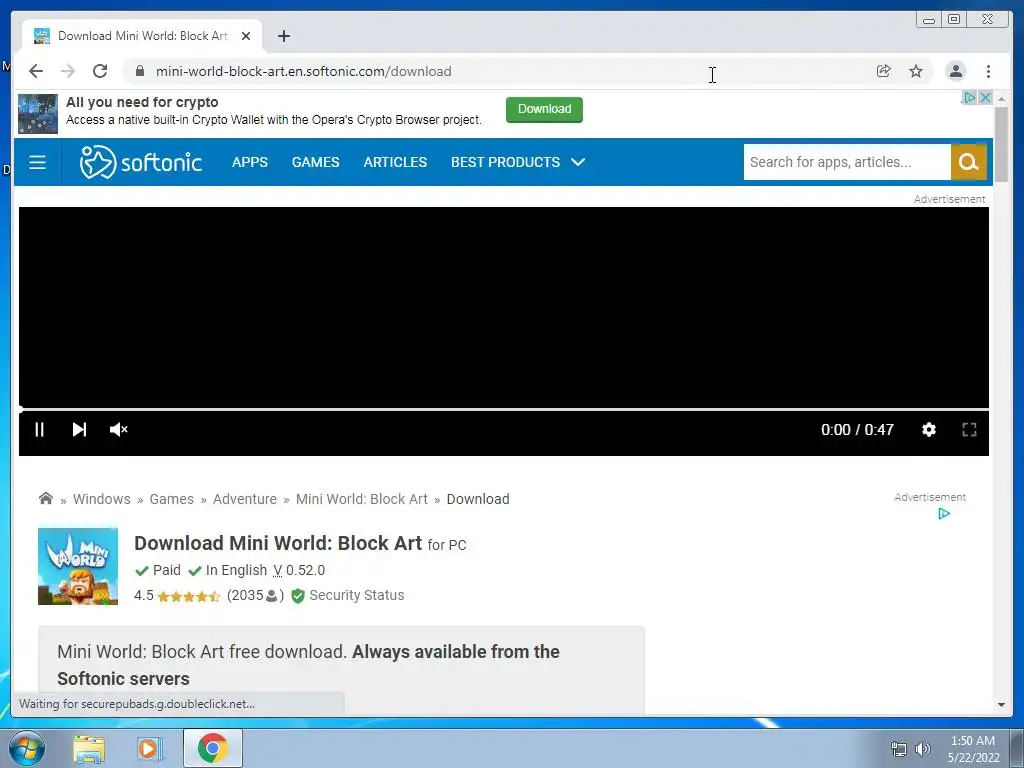Click the green Security Status shield icon
1024x768 pixels.
(298, 596)
